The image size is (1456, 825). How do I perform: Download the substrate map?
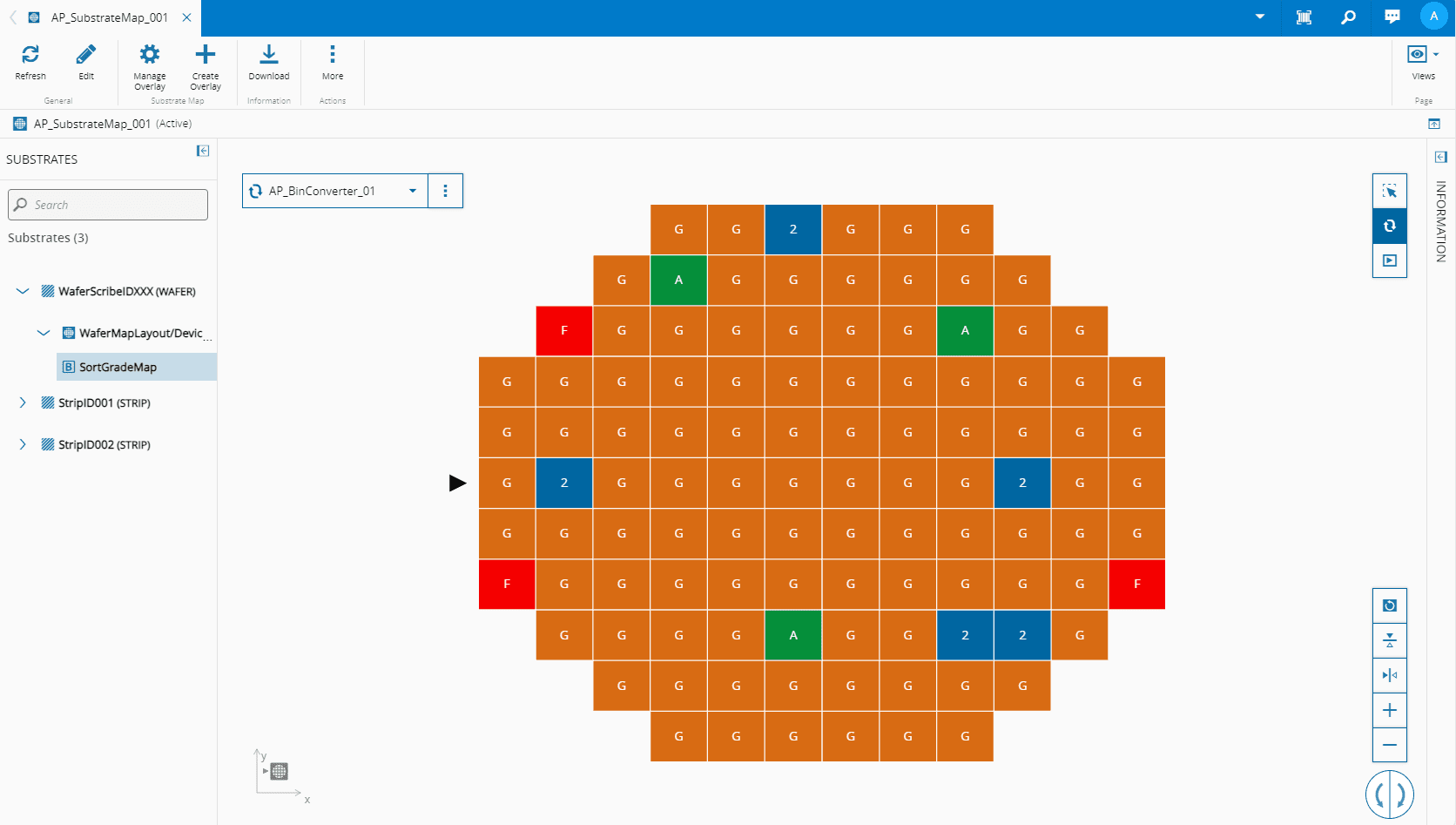coord(269,55)
